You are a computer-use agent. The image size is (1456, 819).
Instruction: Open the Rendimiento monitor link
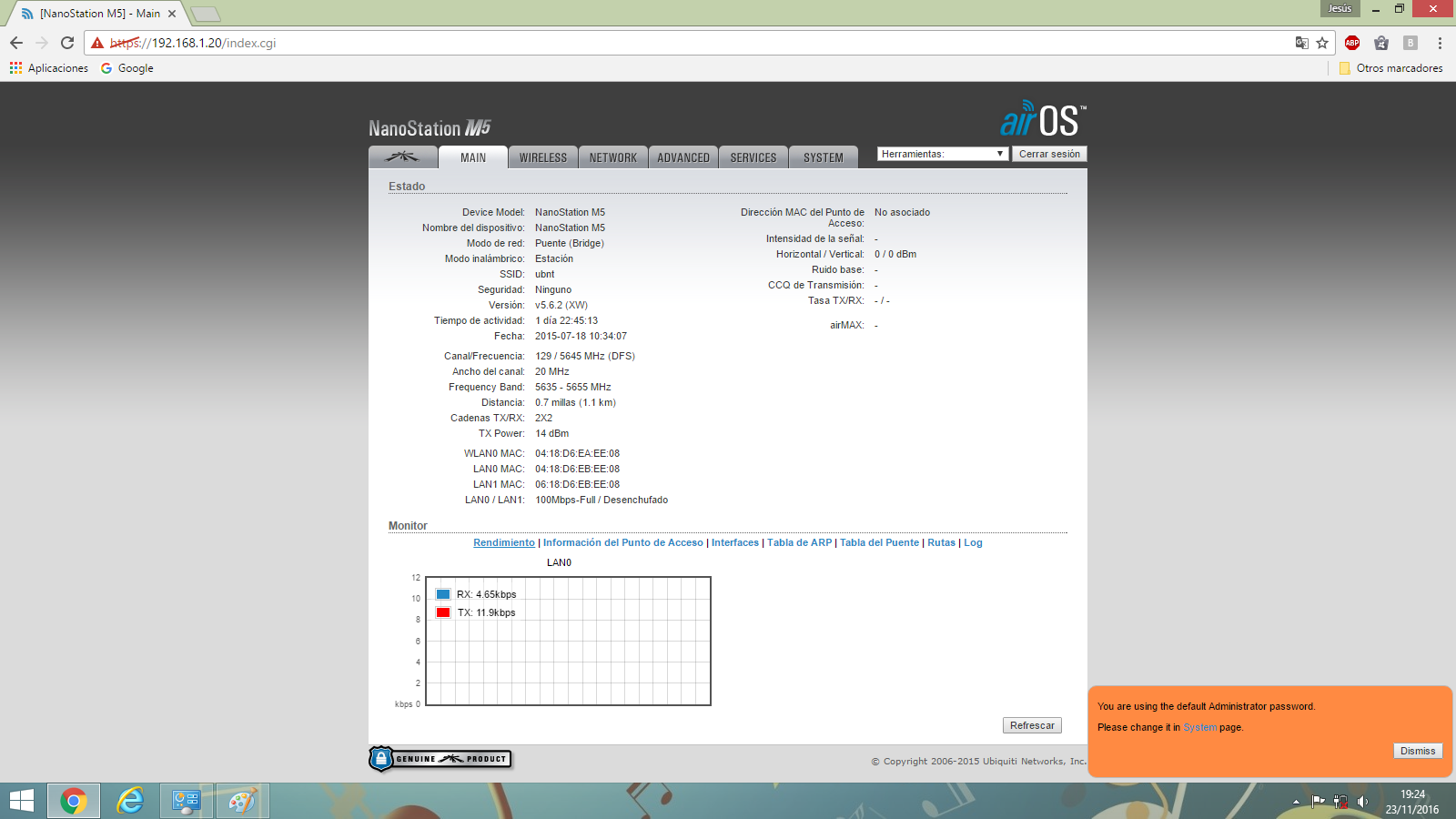click(504, 542)
